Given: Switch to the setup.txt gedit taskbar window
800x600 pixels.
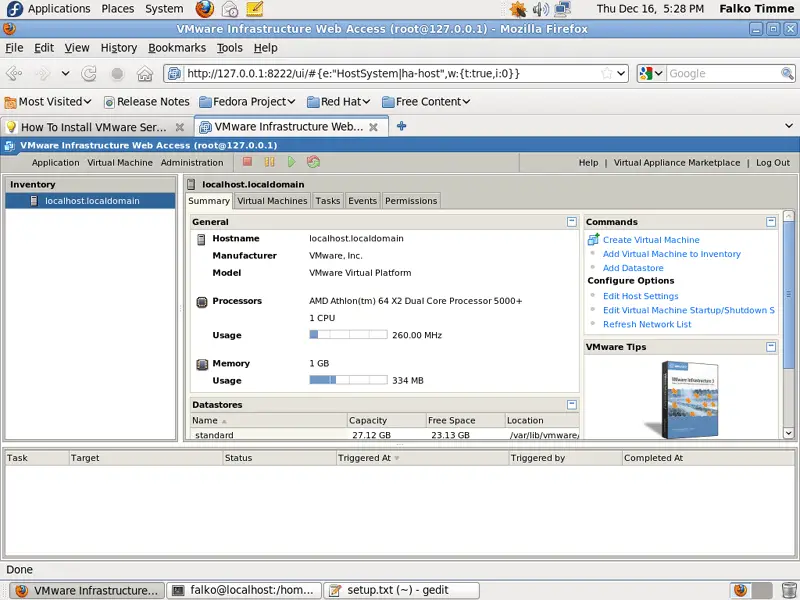Looking at the screenshot, I should point(402,590).
